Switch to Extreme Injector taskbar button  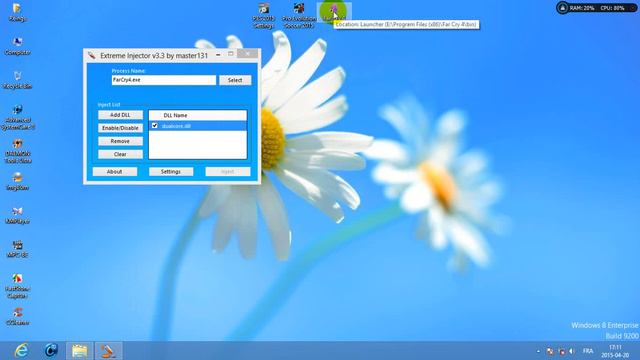click(109, 351)
